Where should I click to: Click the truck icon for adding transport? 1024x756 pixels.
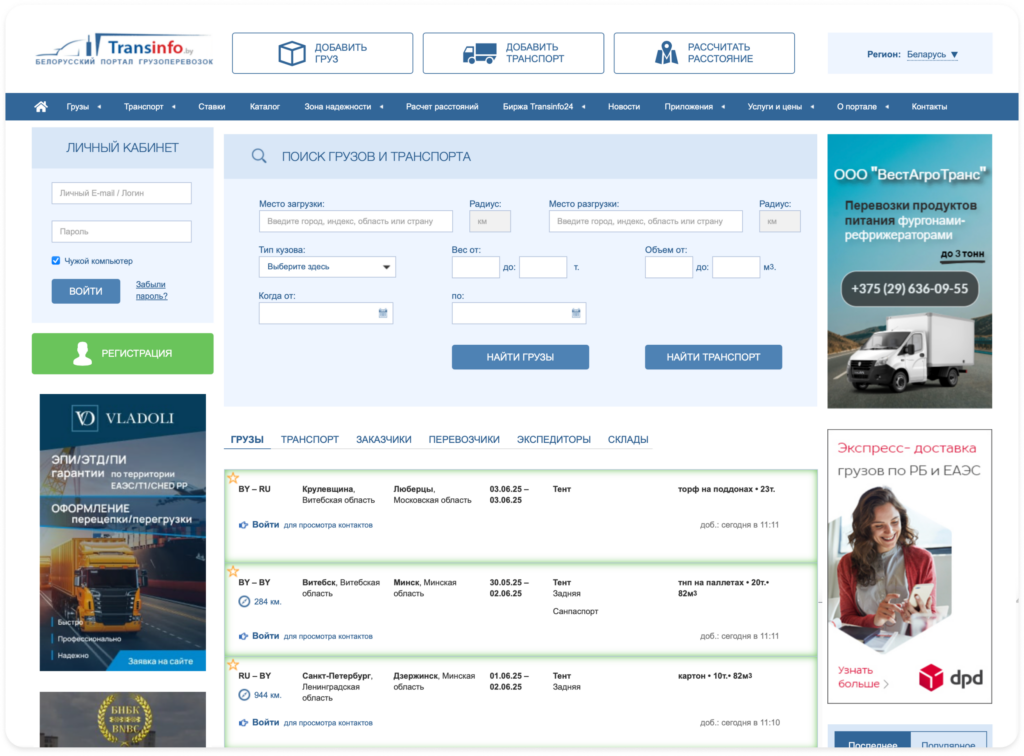[x=480, y=53]
